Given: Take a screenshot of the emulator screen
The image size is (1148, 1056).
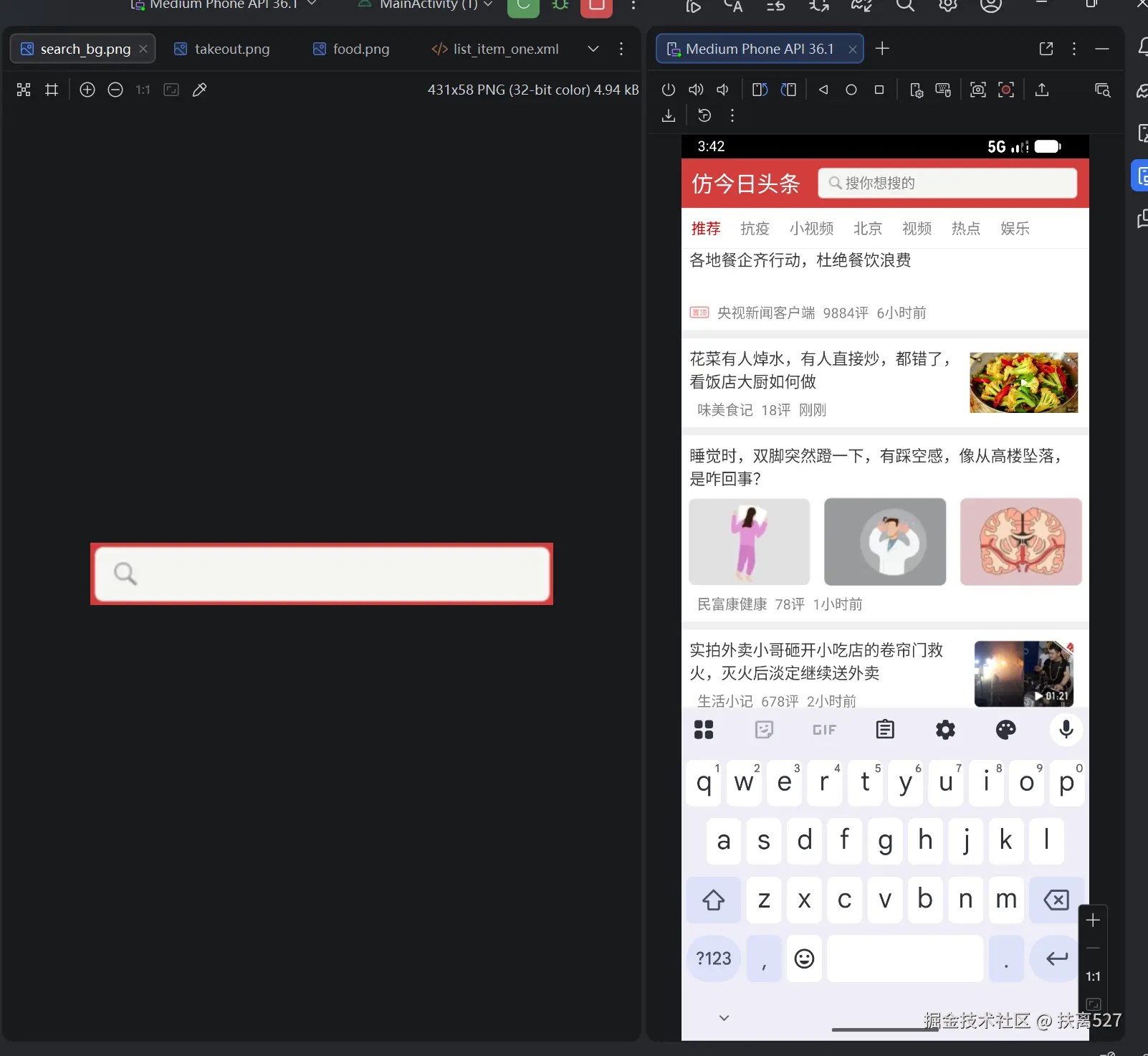Looking at the screenshot, I should point(977,90).
